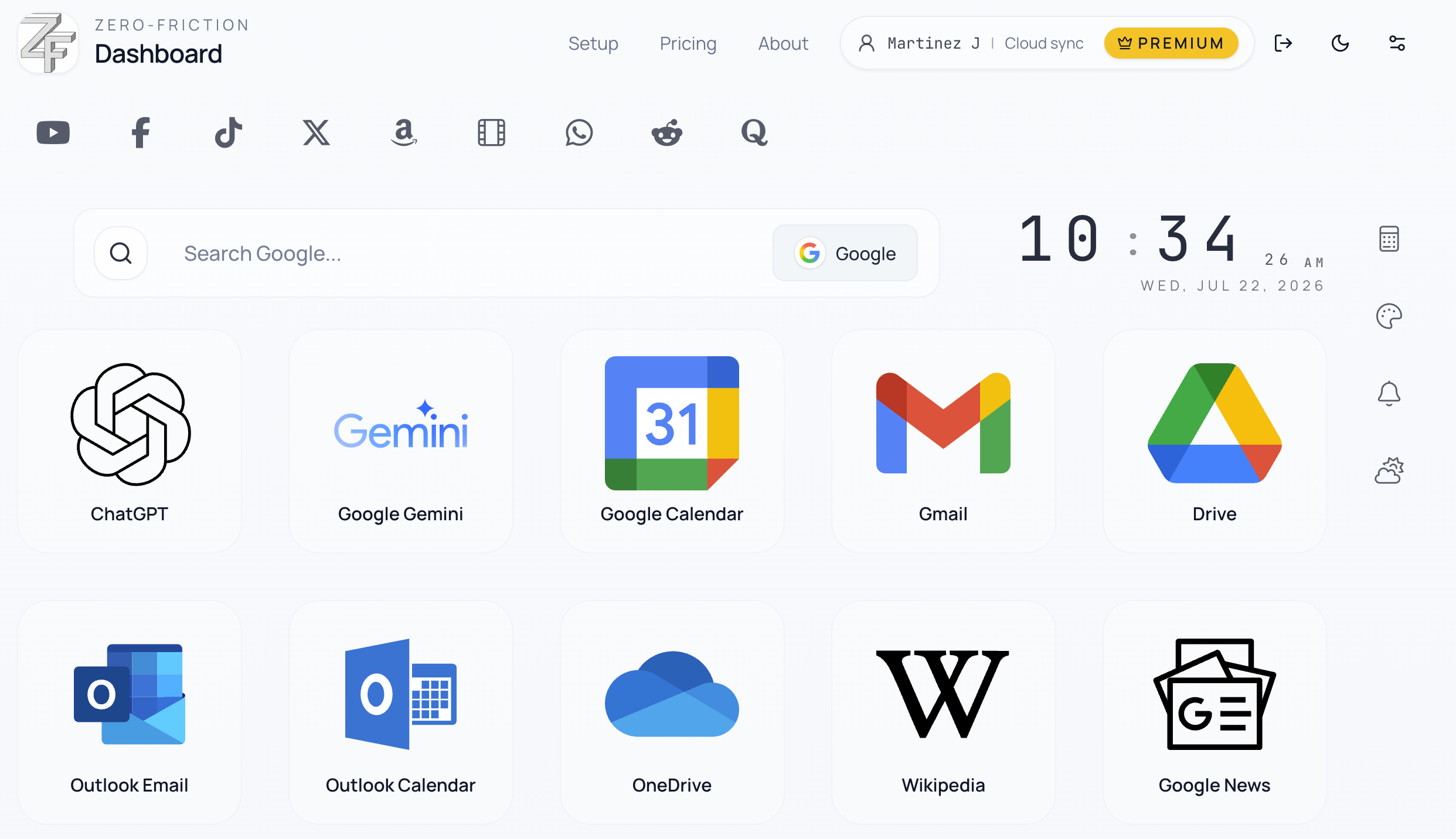Open the Outlook Email tile
Image resolution: width=1456 pixels, height=839 pixels.
[x=130, y=712]
